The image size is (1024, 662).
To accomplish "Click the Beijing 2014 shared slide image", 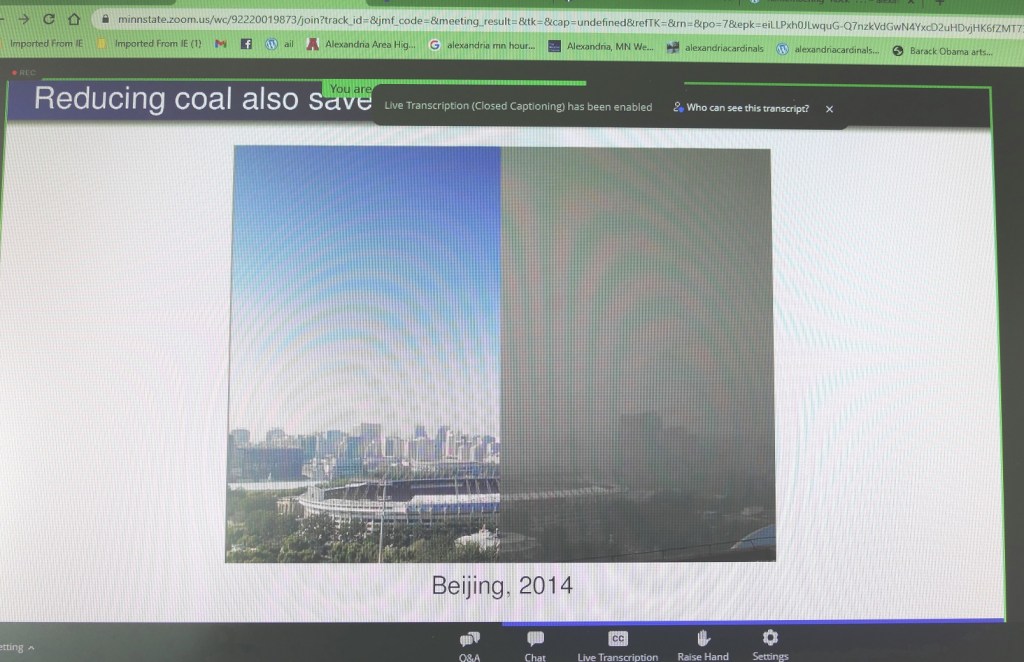I will click(x=499, y=353).
